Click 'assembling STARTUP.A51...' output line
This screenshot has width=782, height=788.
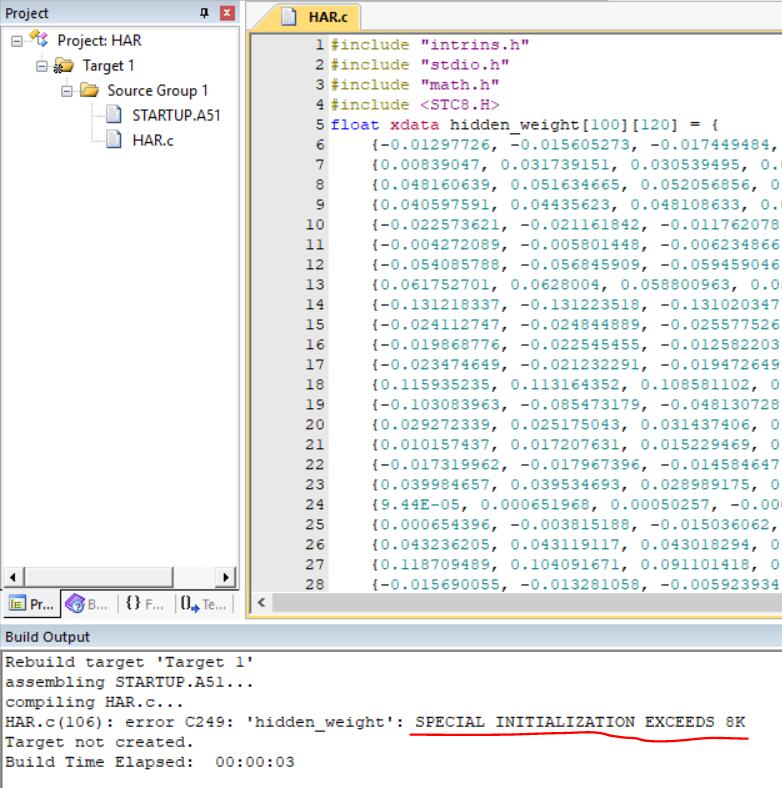129,682
